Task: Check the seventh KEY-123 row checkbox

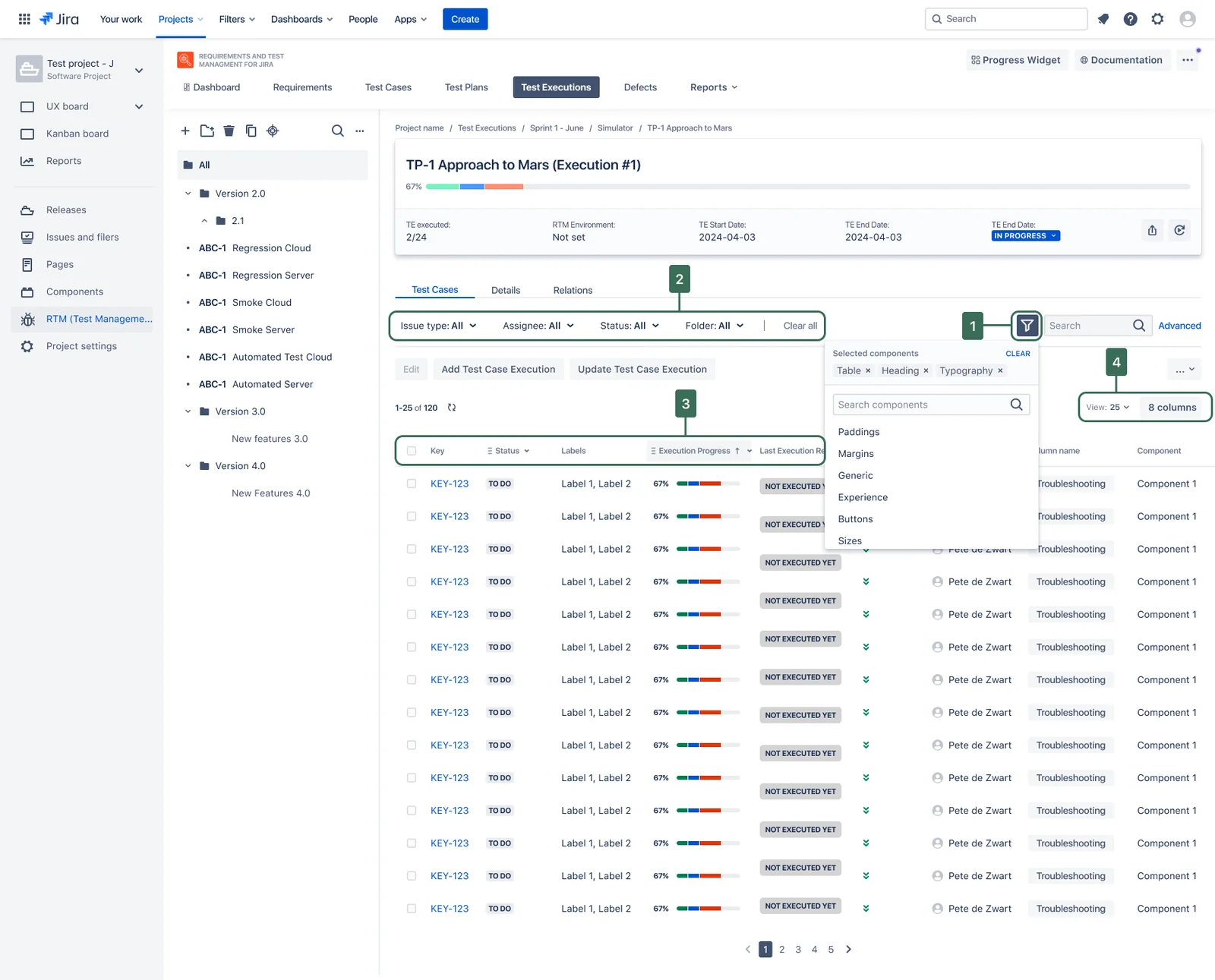Action: pyautogui.click(x=412, y=679)
